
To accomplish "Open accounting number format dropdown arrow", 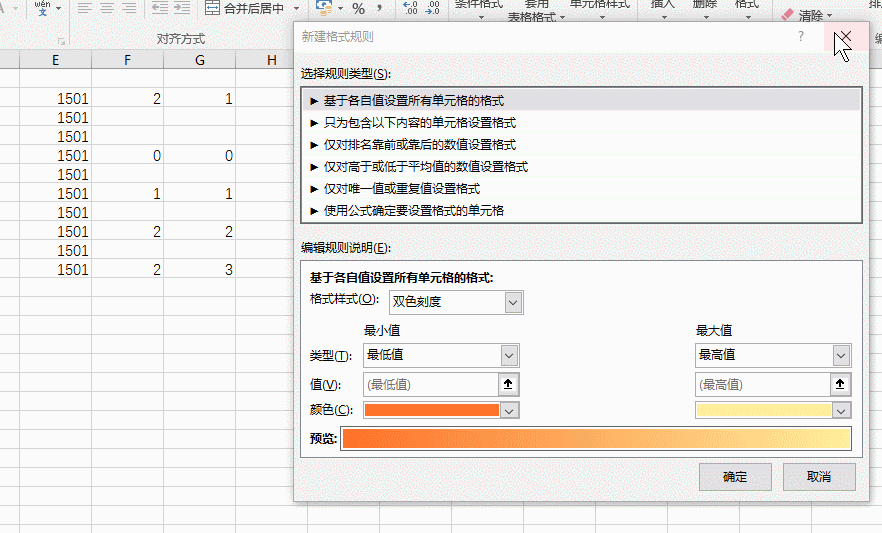I will click(x=340, y=8).
